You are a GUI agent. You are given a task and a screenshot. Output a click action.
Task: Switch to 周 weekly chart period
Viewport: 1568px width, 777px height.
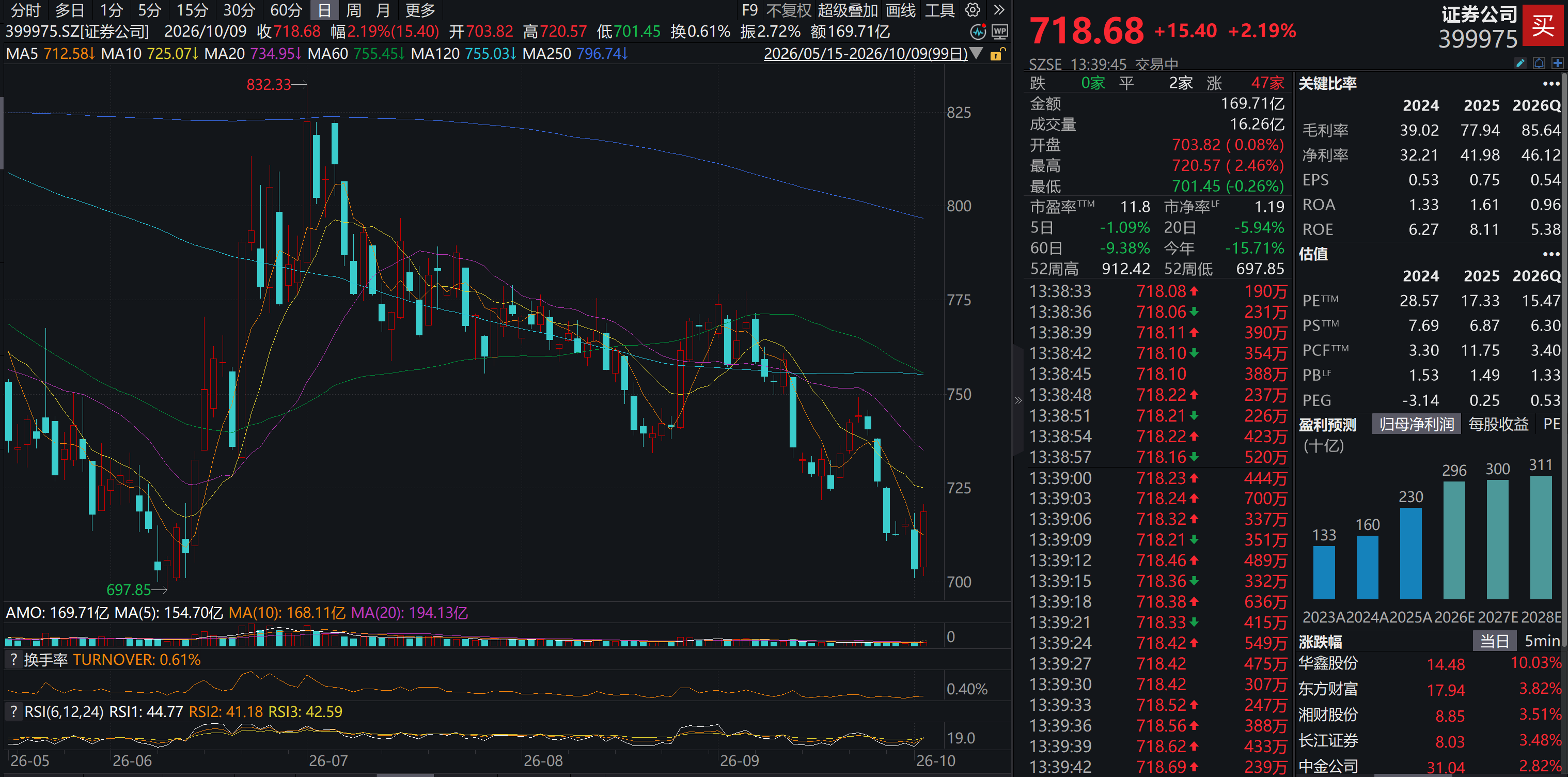coord(354,10)
